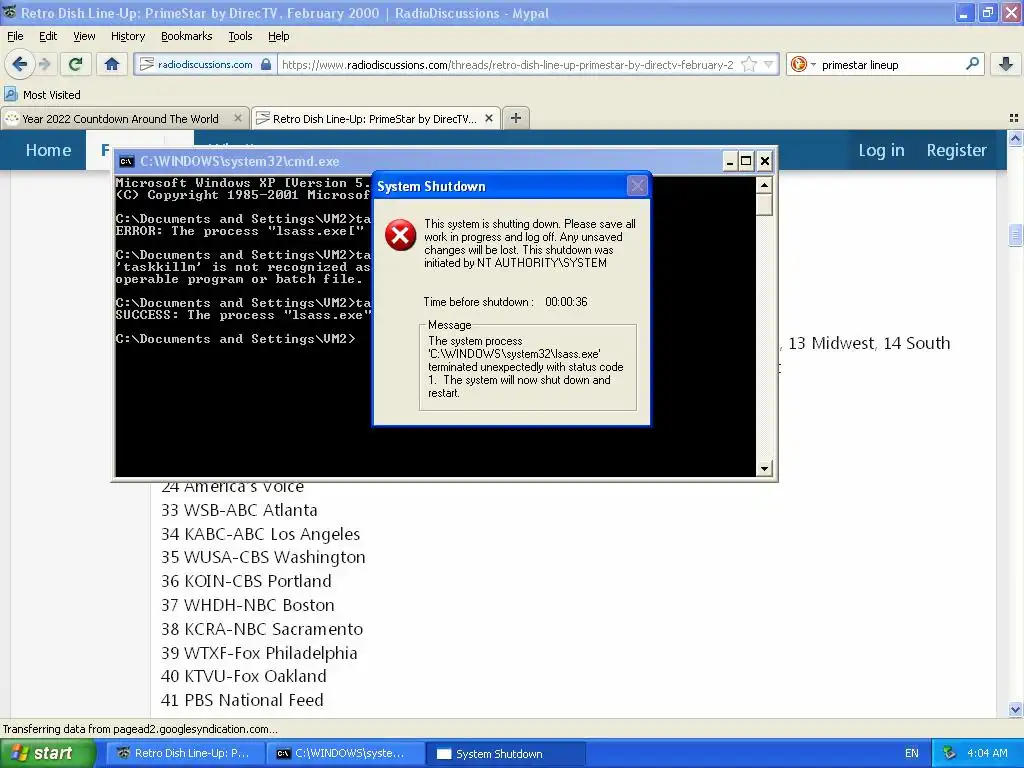Switch to Retro Dish Line-Up taskbar button
This screenshot has height=768, width=1024.
(x=185, y=754)
